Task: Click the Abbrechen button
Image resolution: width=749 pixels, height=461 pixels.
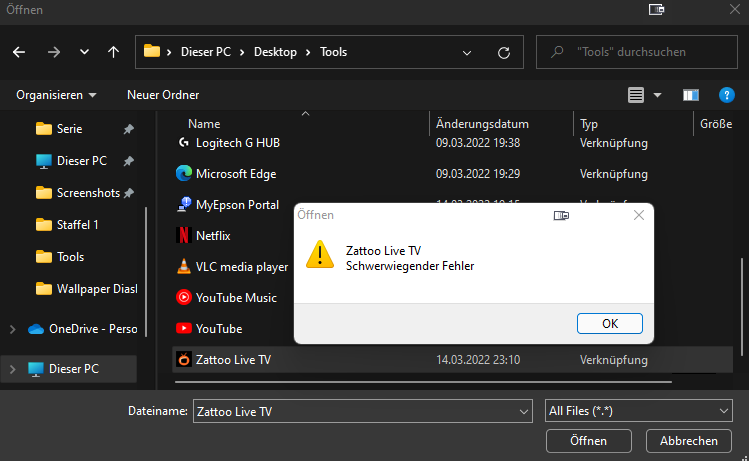Action: point(688,440)
